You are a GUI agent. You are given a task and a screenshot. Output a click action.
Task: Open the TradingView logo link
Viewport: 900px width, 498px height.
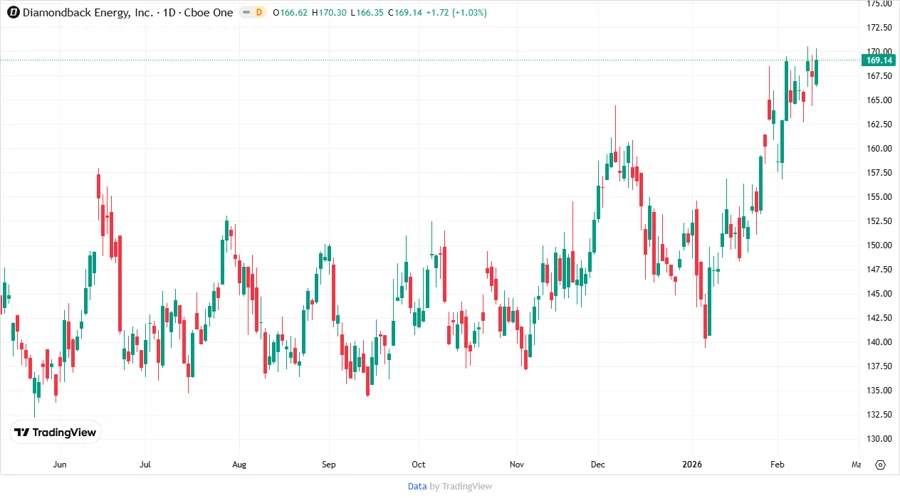tap(55, 432)
